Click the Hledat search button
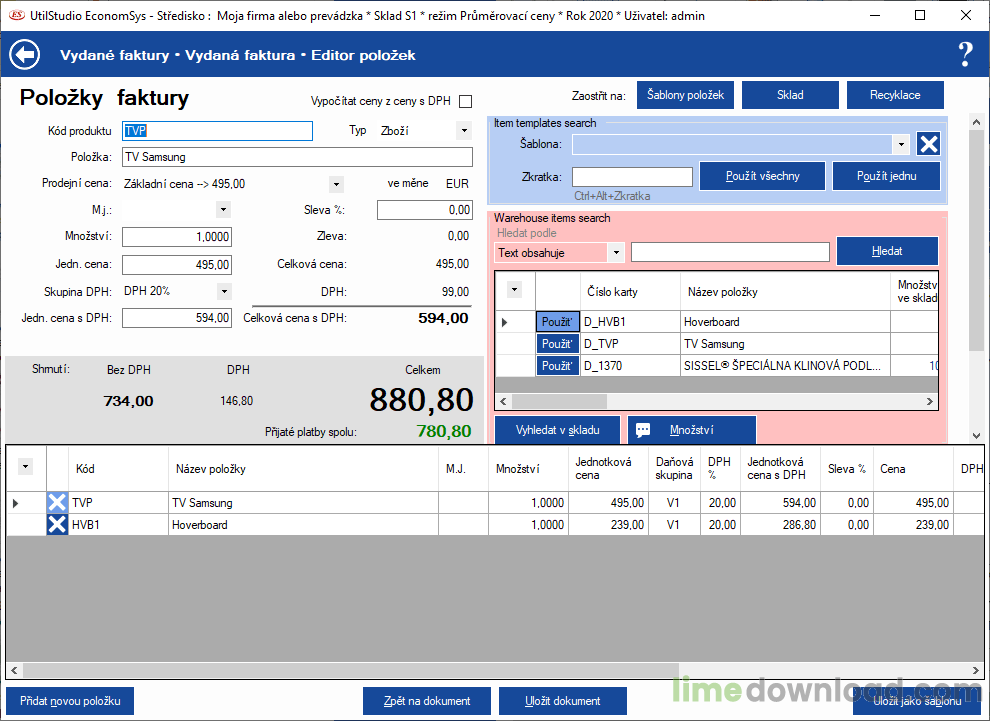The height and width of the screenshot is (721, 990). 887,251
